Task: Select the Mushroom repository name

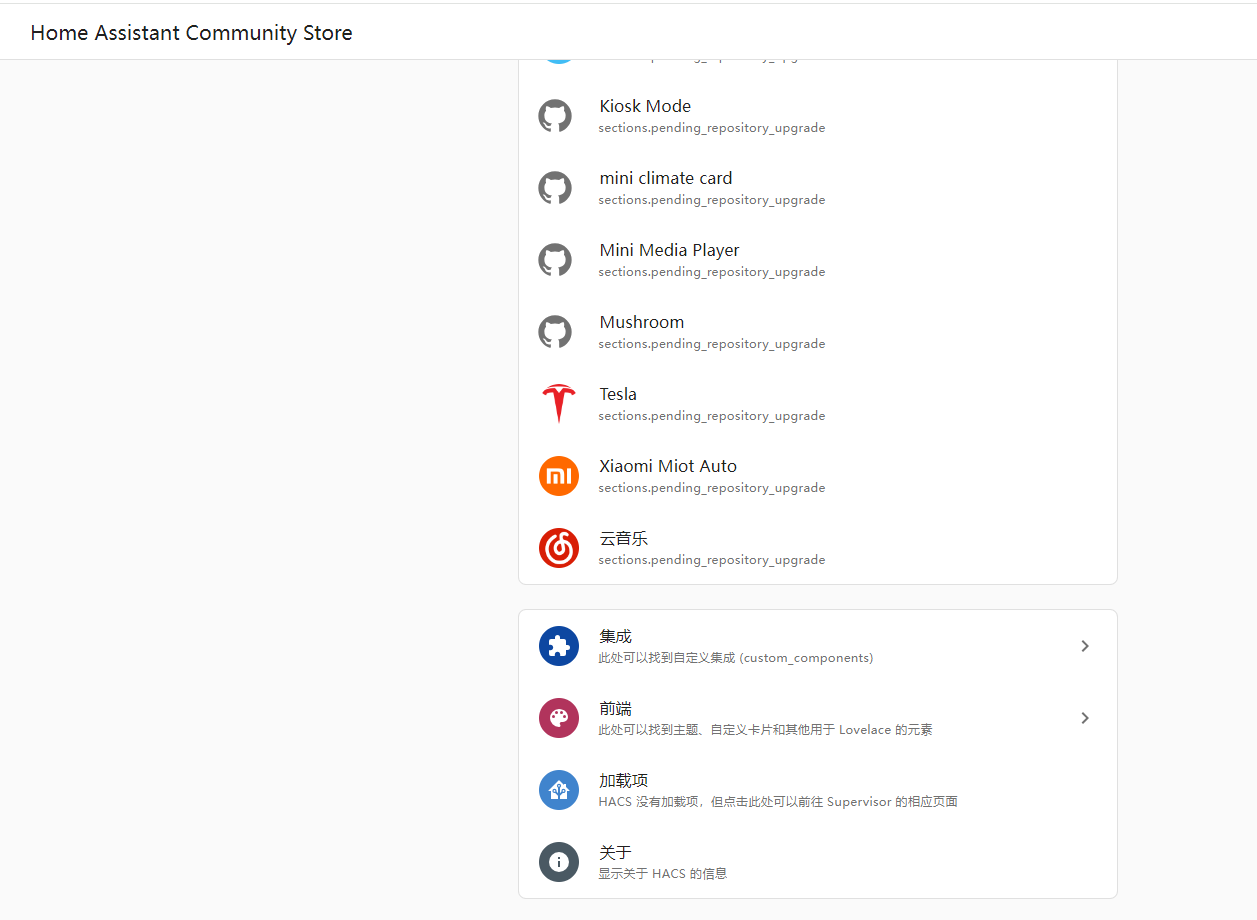Action: 641,322
